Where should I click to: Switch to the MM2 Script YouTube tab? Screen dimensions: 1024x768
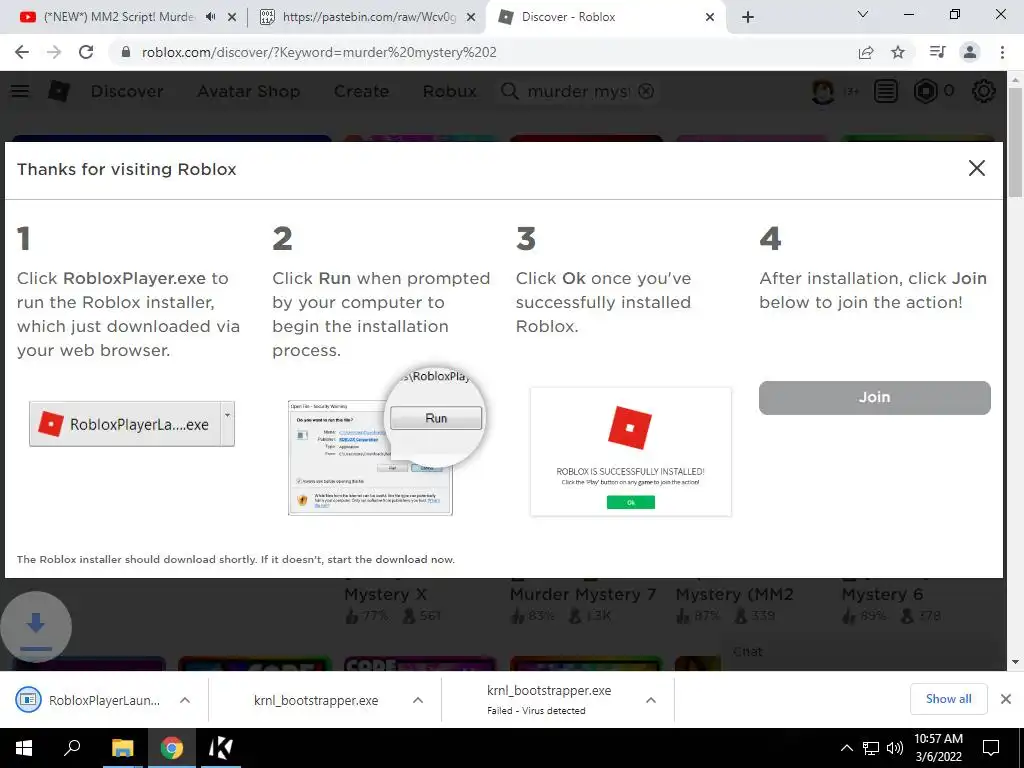[x=118, y=17]
